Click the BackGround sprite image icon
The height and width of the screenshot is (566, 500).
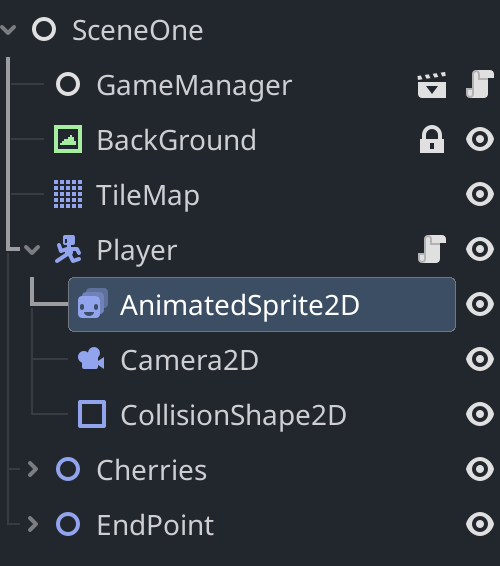tap(68, 139)
